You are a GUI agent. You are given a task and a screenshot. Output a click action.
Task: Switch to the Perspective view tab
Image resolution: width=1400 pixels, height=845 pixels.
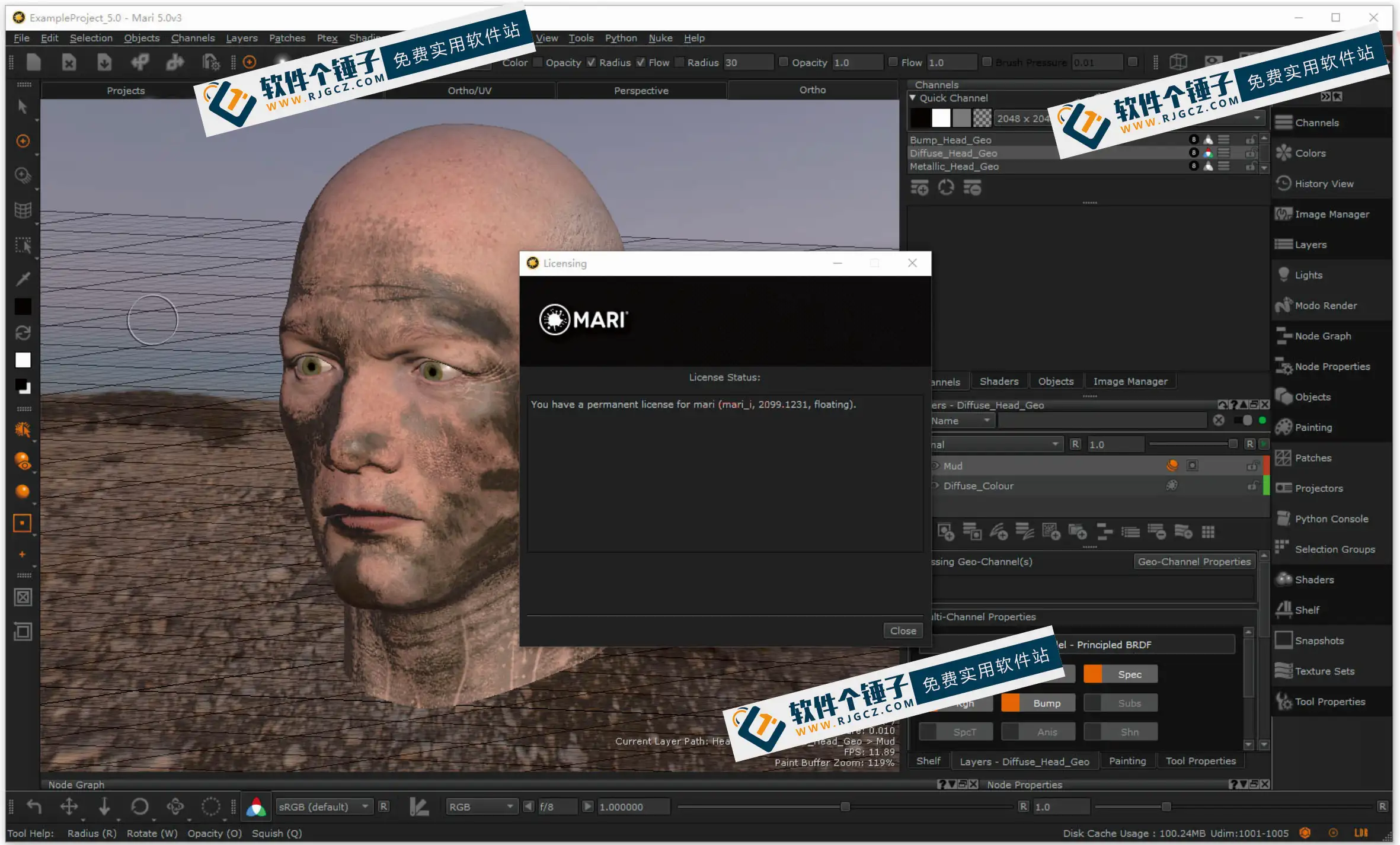[x=641, y=91]
